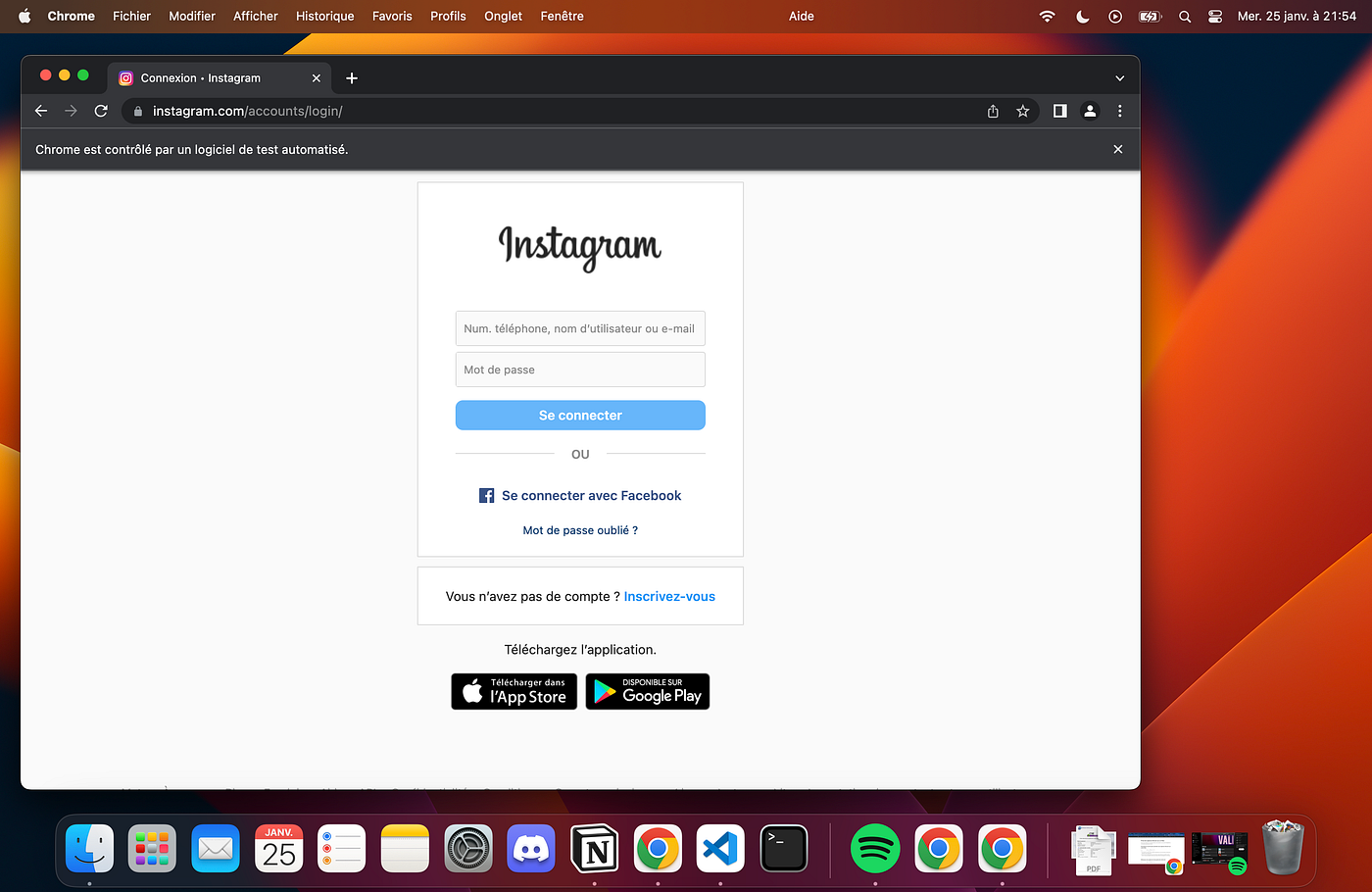Open Terminal from the Dock
The image size is (1372, 892).
pyautogui.click(x=784, y=848)
